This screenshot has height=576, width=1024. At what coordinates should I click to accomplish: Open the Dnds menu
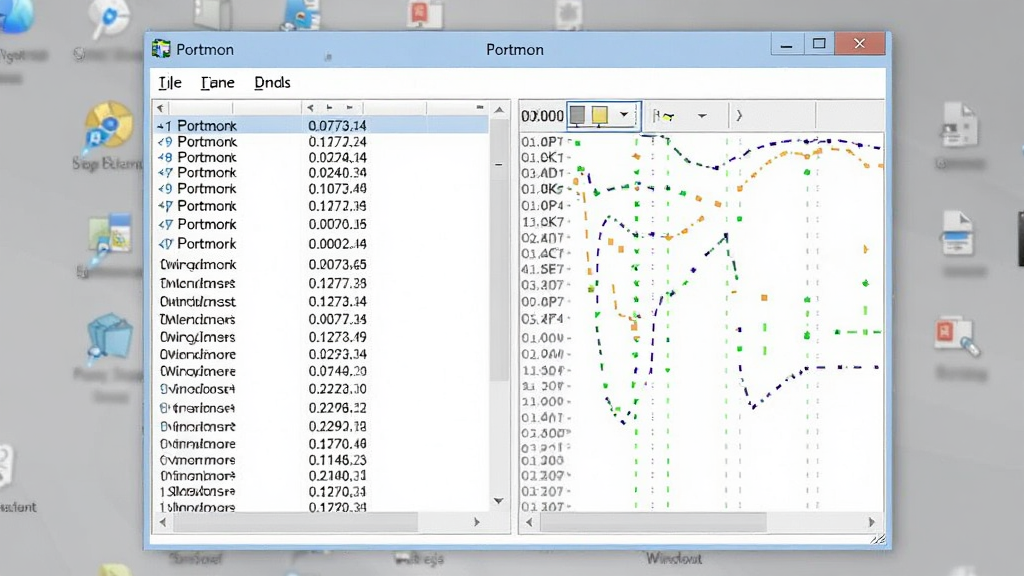(272, 82)
